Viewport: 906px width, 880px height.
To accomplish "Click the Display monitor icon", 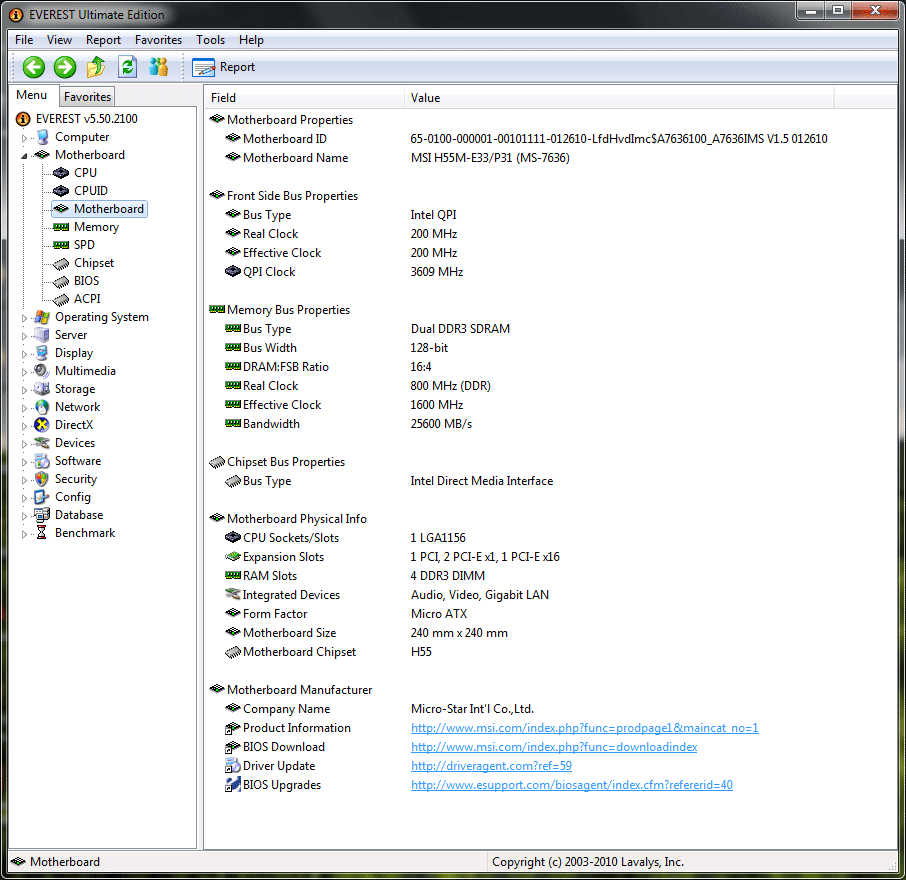I will point(42,353).
